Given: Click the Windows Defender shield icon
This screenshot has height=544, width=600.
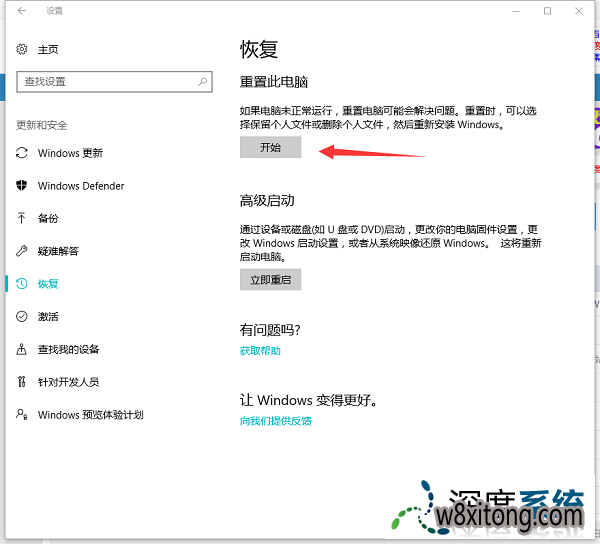Looking at the screenshot, I should (22, 186).
